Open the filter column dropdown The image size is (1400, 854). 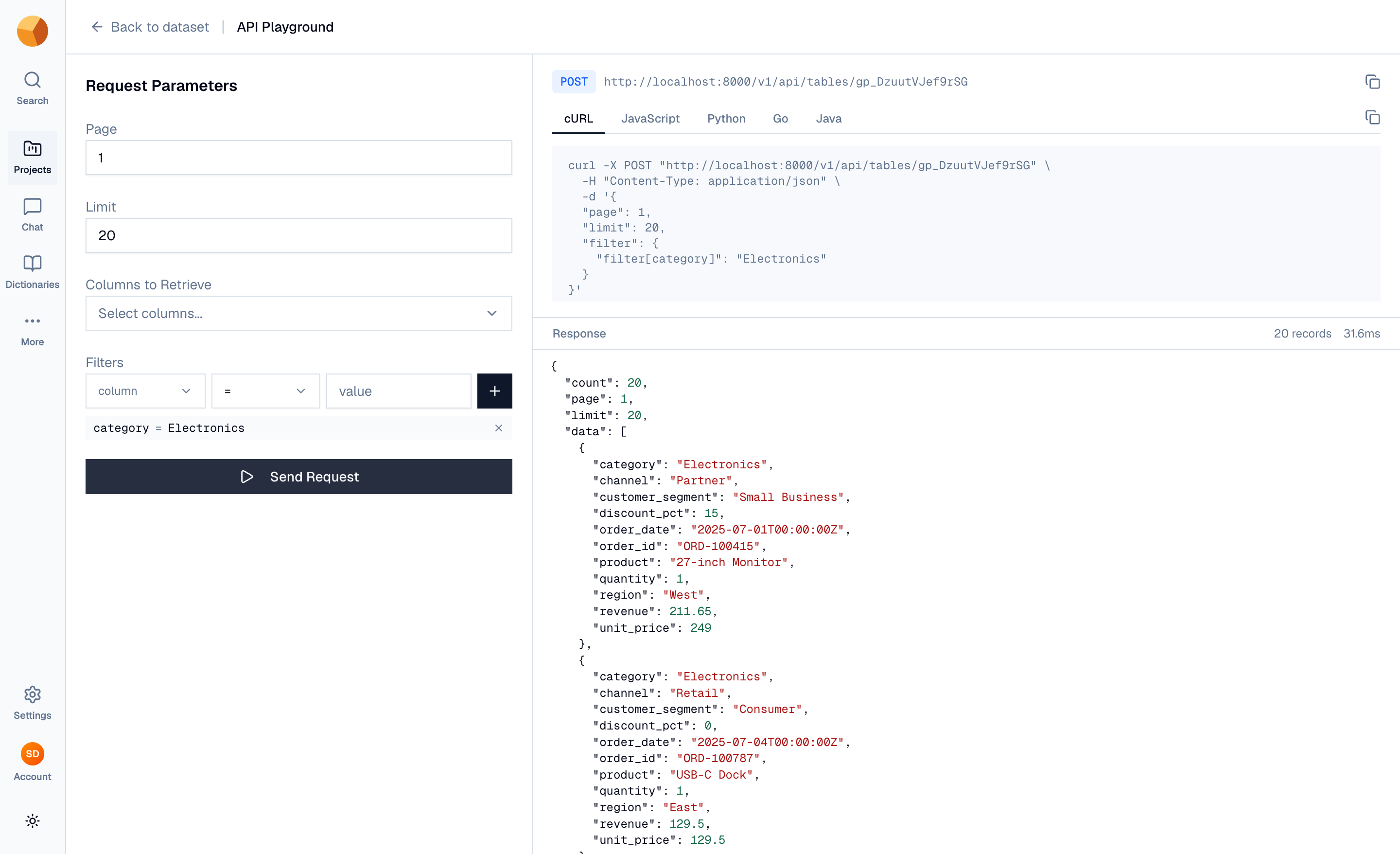[145, 391]
